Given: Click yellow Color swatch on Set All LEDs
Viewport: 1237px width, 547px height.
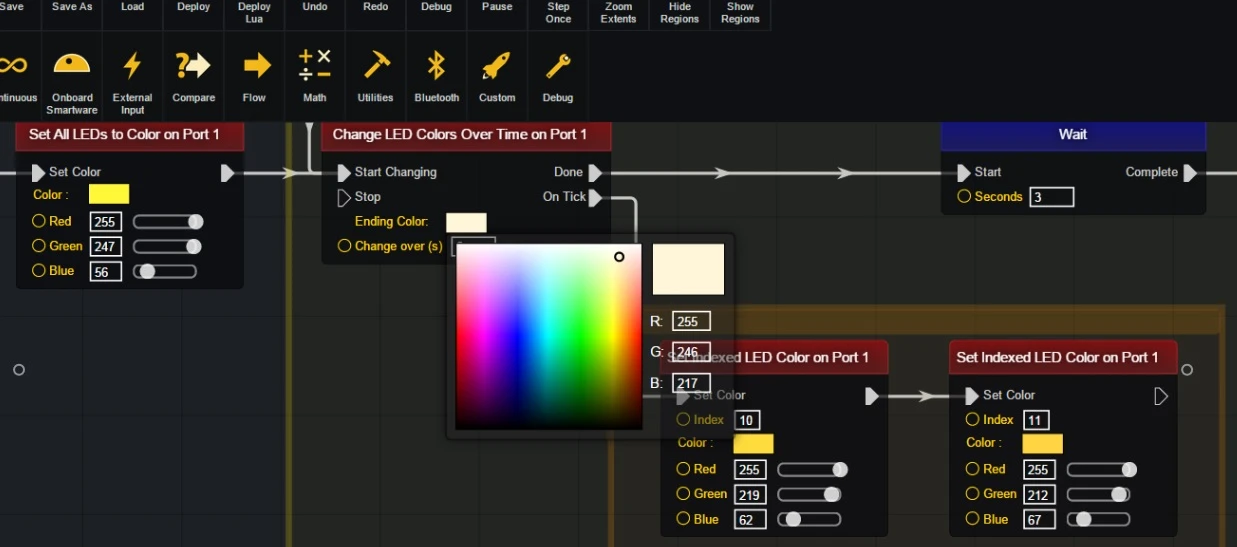Looking at the screenshot, I should click(x=109, y=194).
